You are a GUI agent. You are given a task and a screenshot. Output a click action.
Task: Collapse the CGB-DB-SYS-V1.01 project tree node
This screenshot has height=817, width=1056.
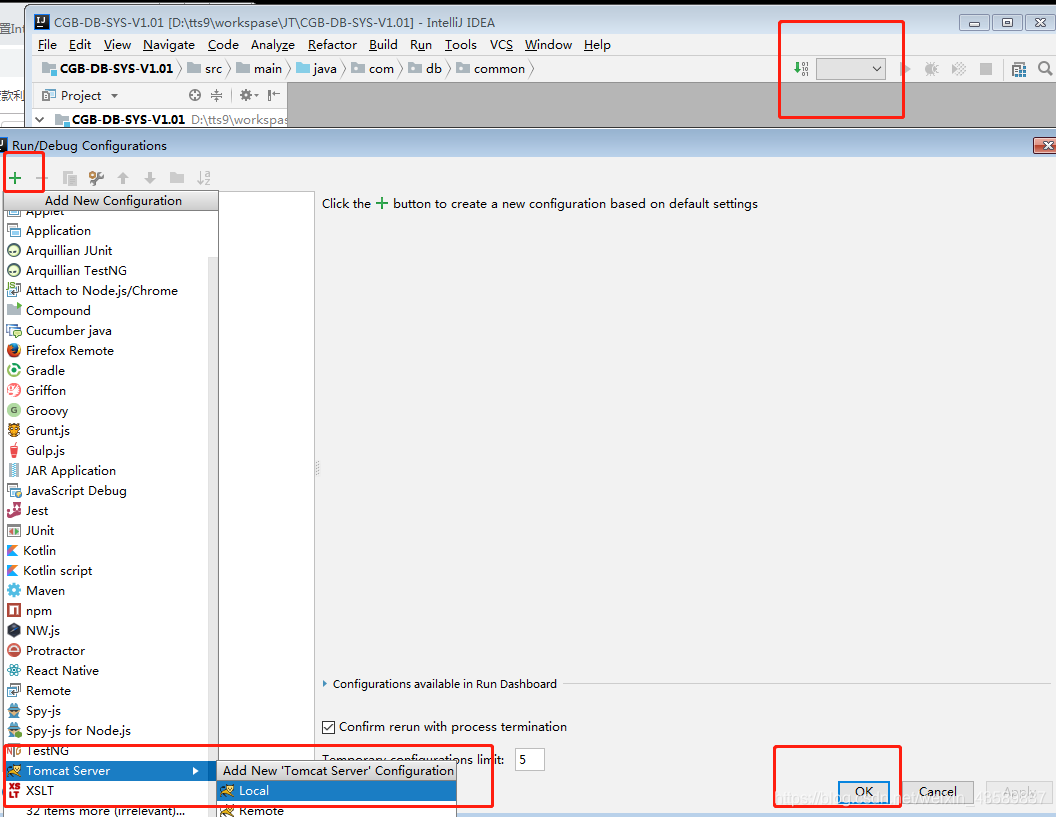pos(40,119)
